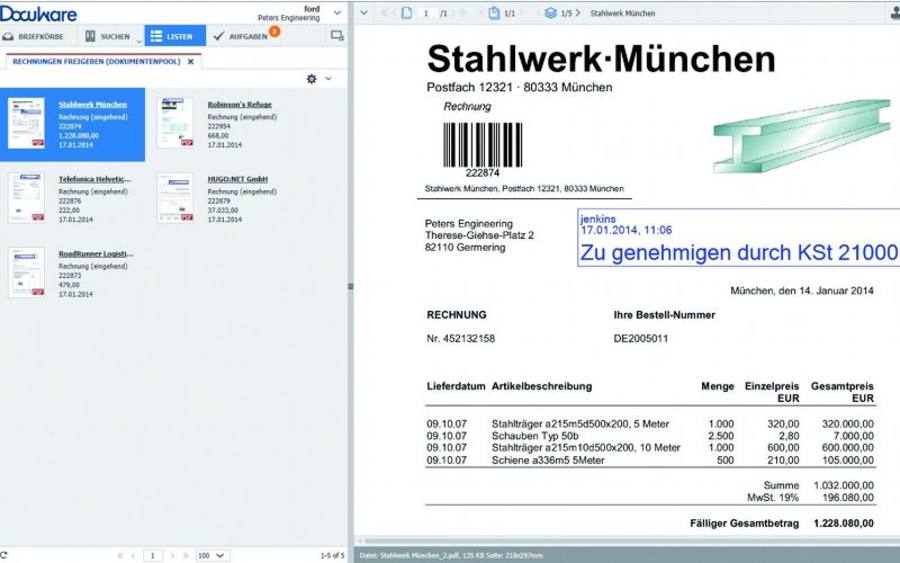Select the Rechnungen freigeben (Dokumentenpool) tab

coord(96,61)
